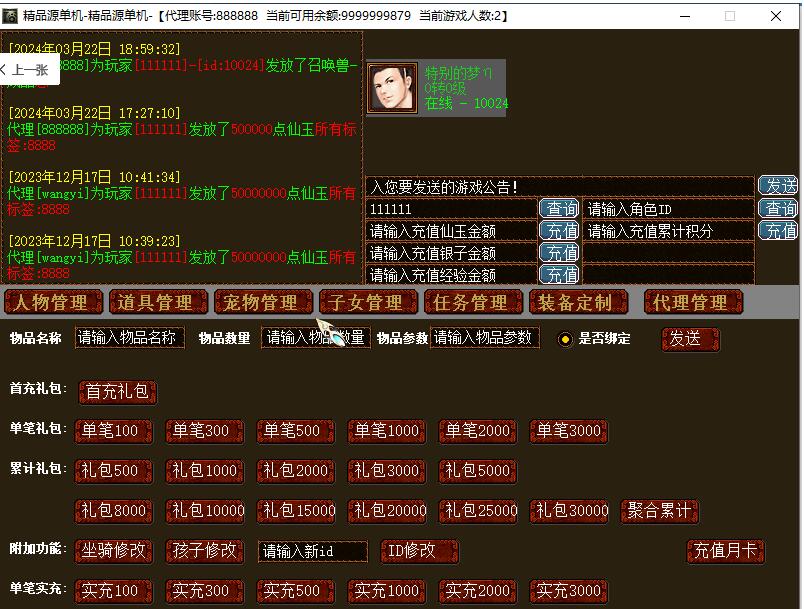This screenshot has height=609, width=804.
Task: Click the 首充礼包 button
Action: coord(118,392)
